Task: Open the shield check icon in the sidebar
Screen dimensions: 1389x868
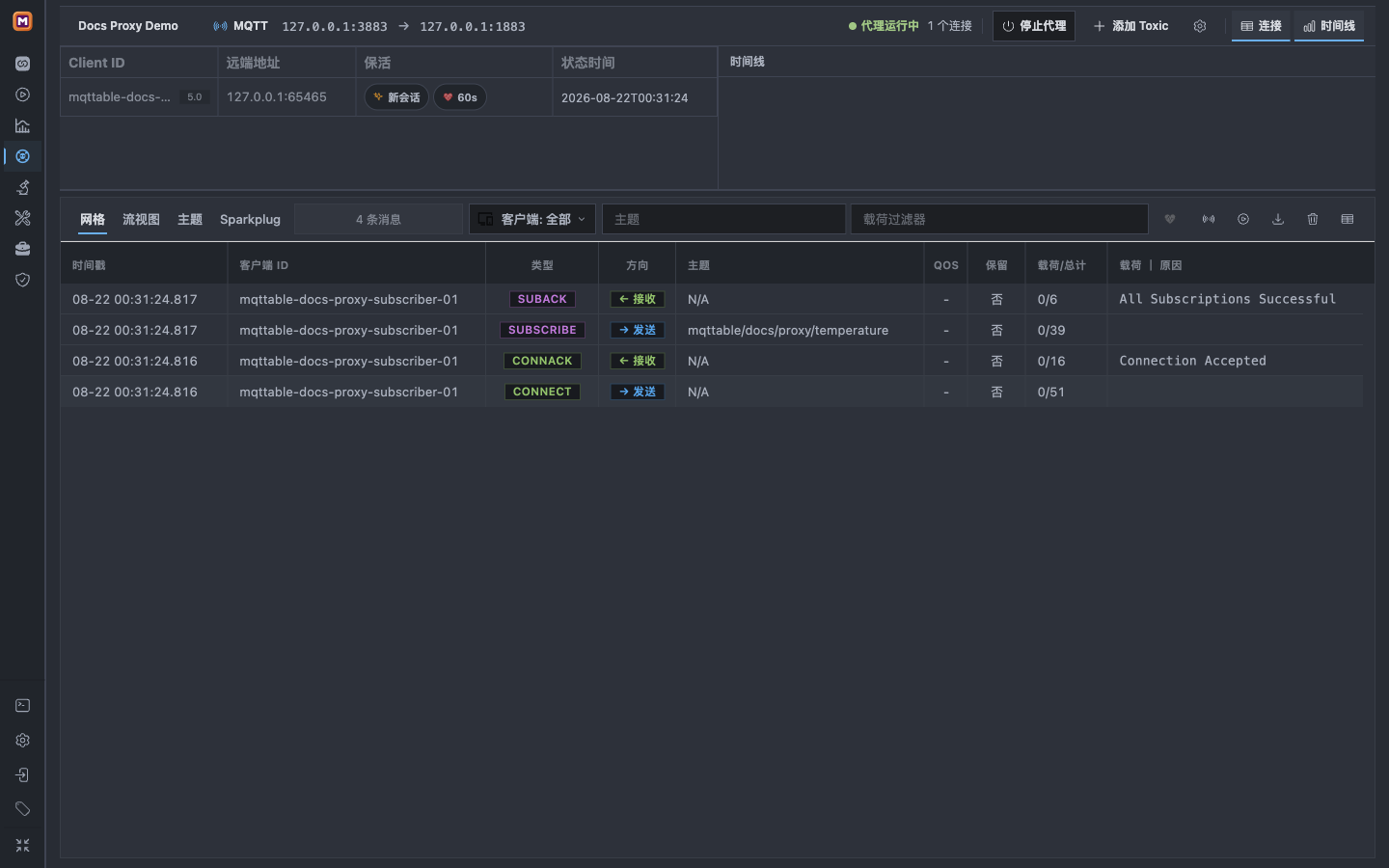Action: [22, 280]
